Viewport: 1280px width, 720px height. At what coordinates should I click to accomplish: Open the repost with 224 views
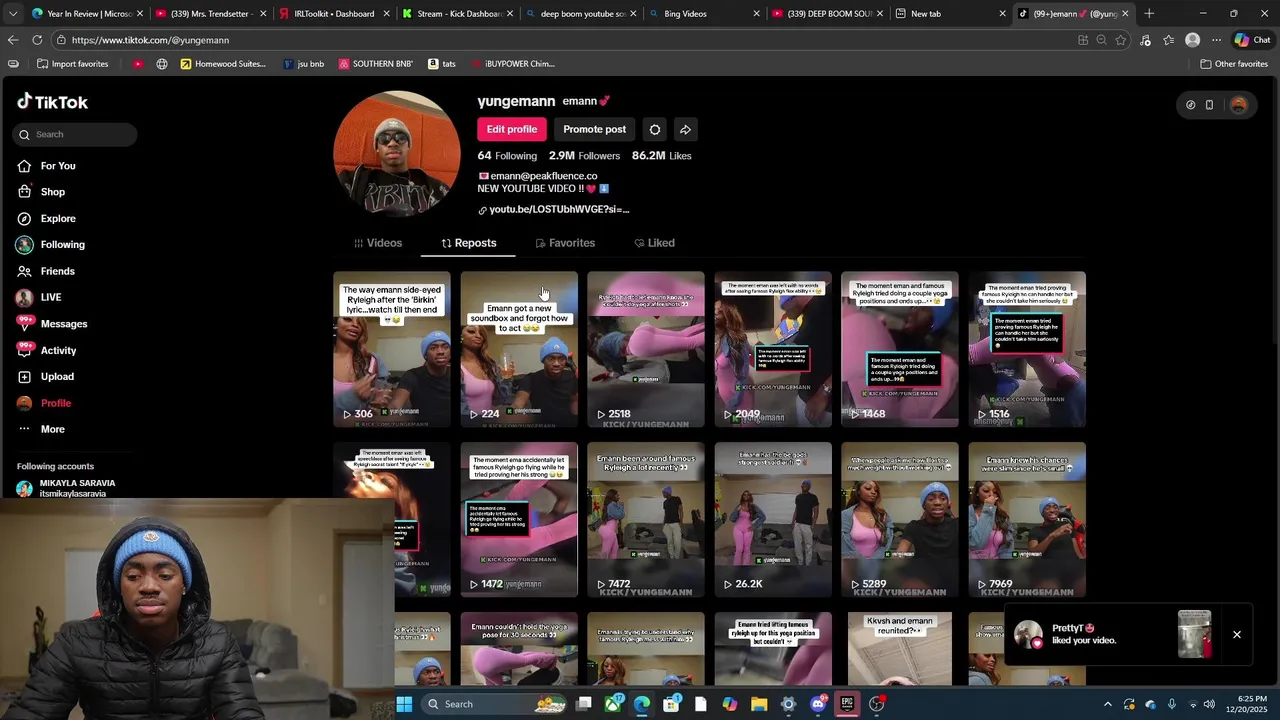(519, 349)
